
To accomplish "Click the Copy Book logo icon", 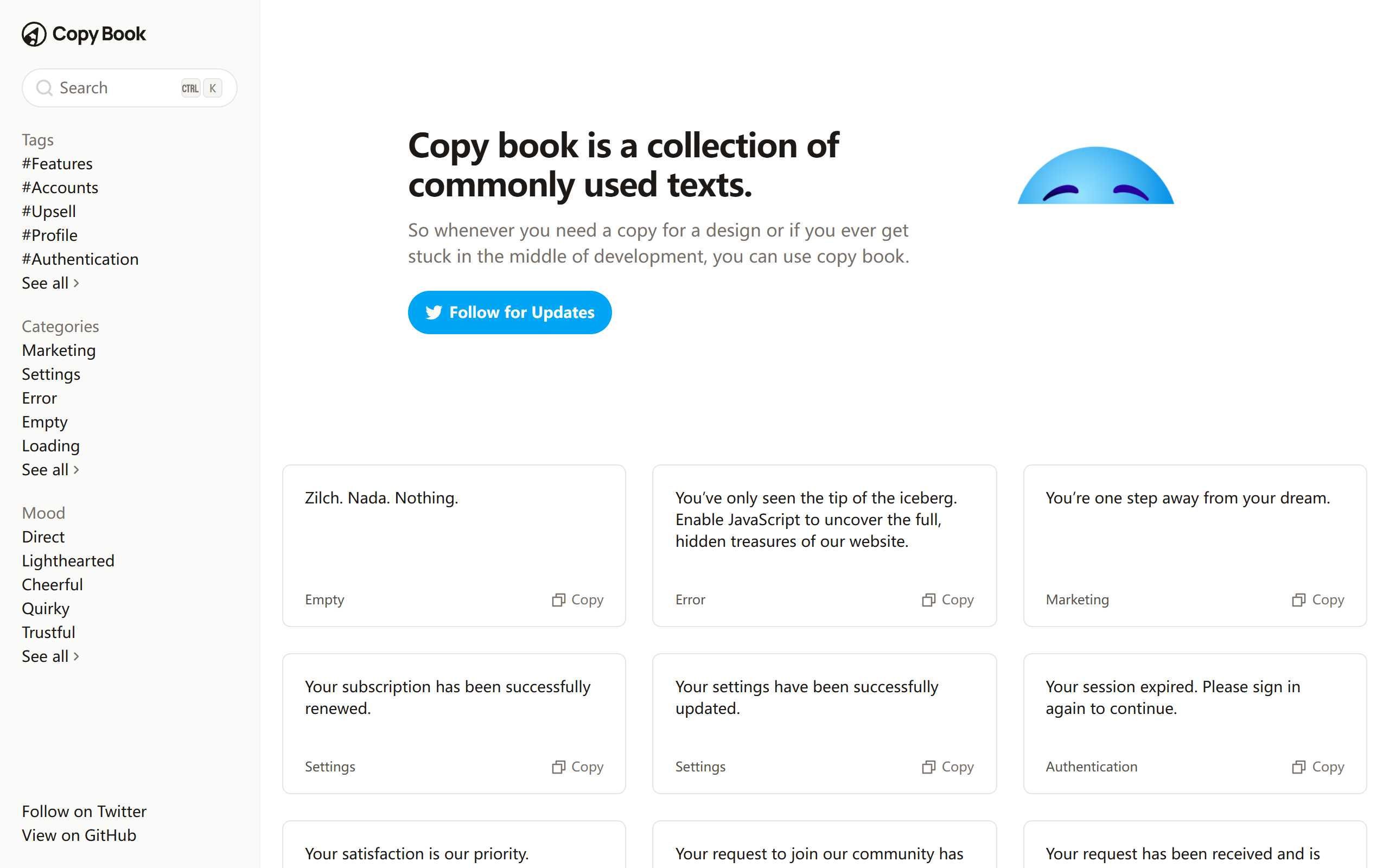I will (34, 34).
